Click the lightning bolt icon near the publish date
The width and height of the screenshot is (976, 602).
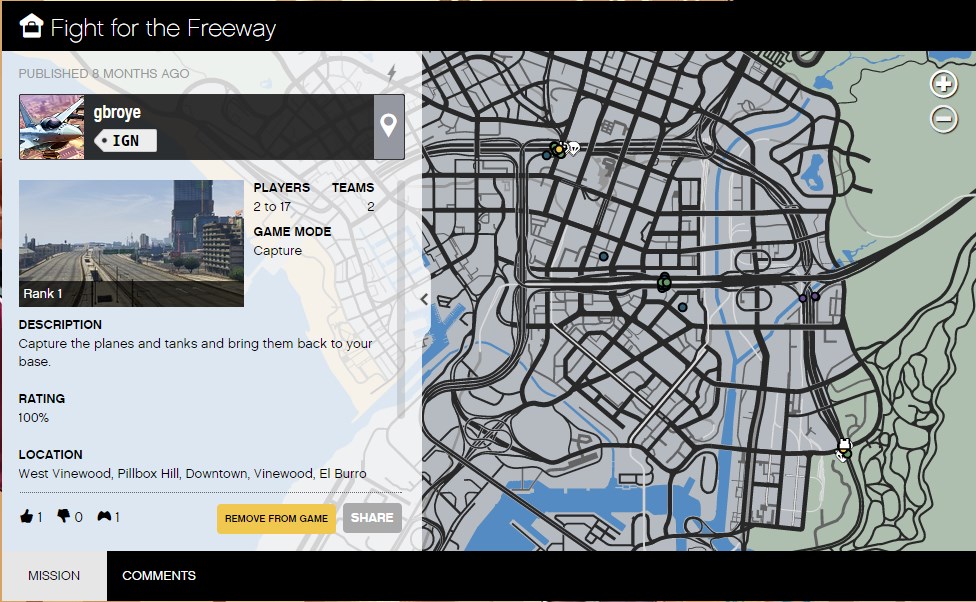[392, 73]
